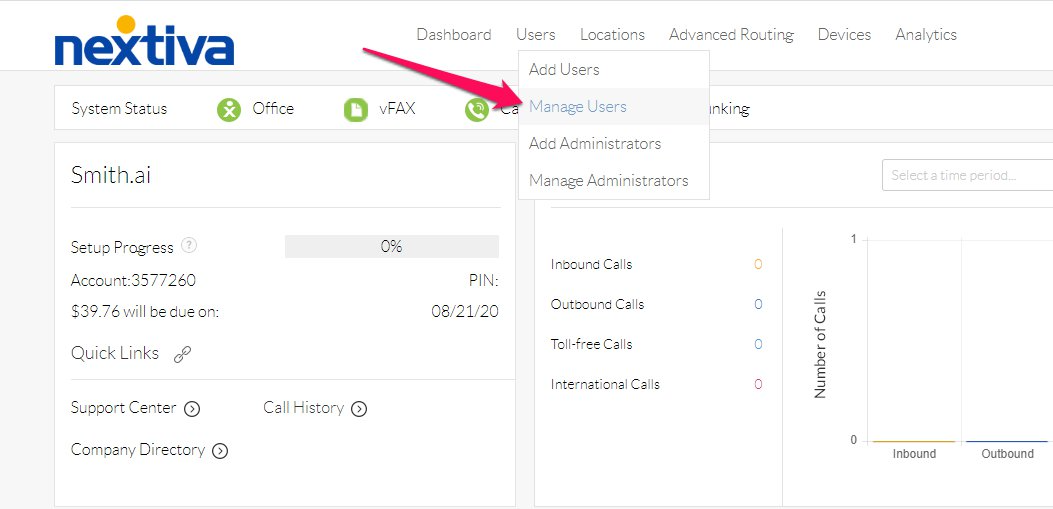Screen dimensions: 1053x509
Task: Click the arrow icon beside Support Center
Action: (192, 409)
